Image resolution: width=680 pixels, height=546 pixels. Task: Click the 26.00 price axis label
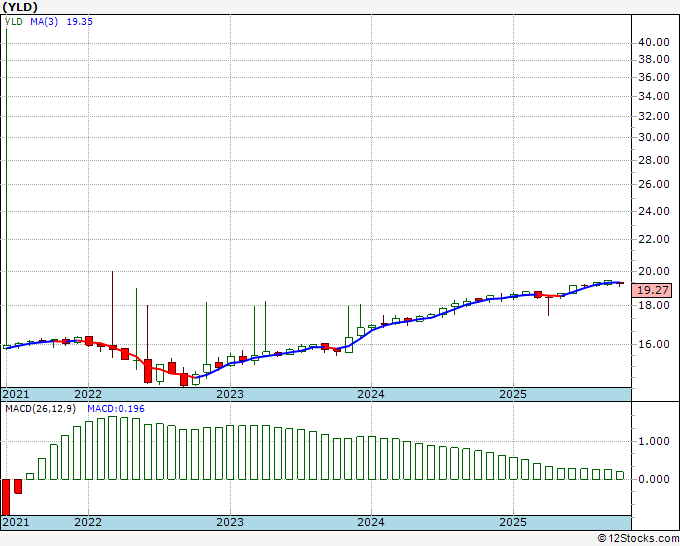tap(654, 184)
